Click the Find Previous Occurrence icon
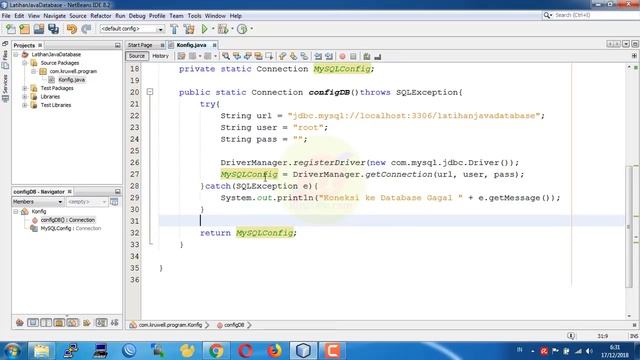Viewport: 640px width, 360px height. point(237,56)
